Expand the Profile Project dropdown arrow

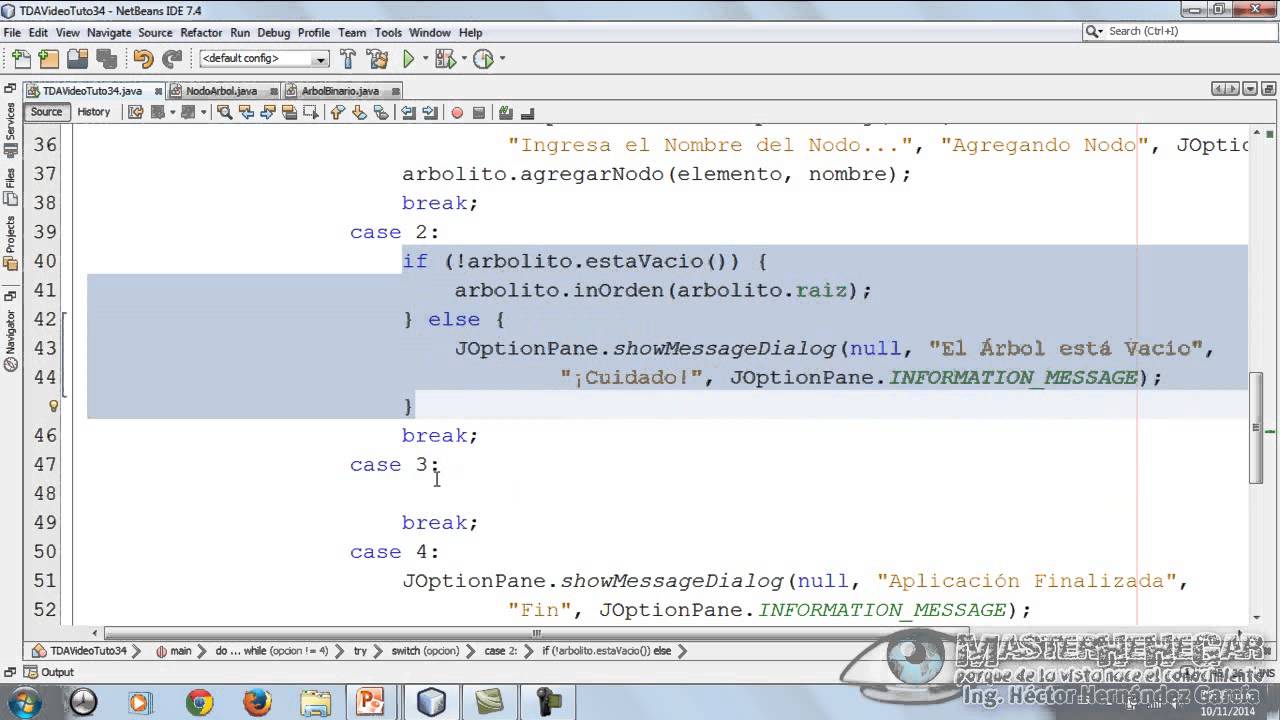pyautogui.click(x=501, y=59)
